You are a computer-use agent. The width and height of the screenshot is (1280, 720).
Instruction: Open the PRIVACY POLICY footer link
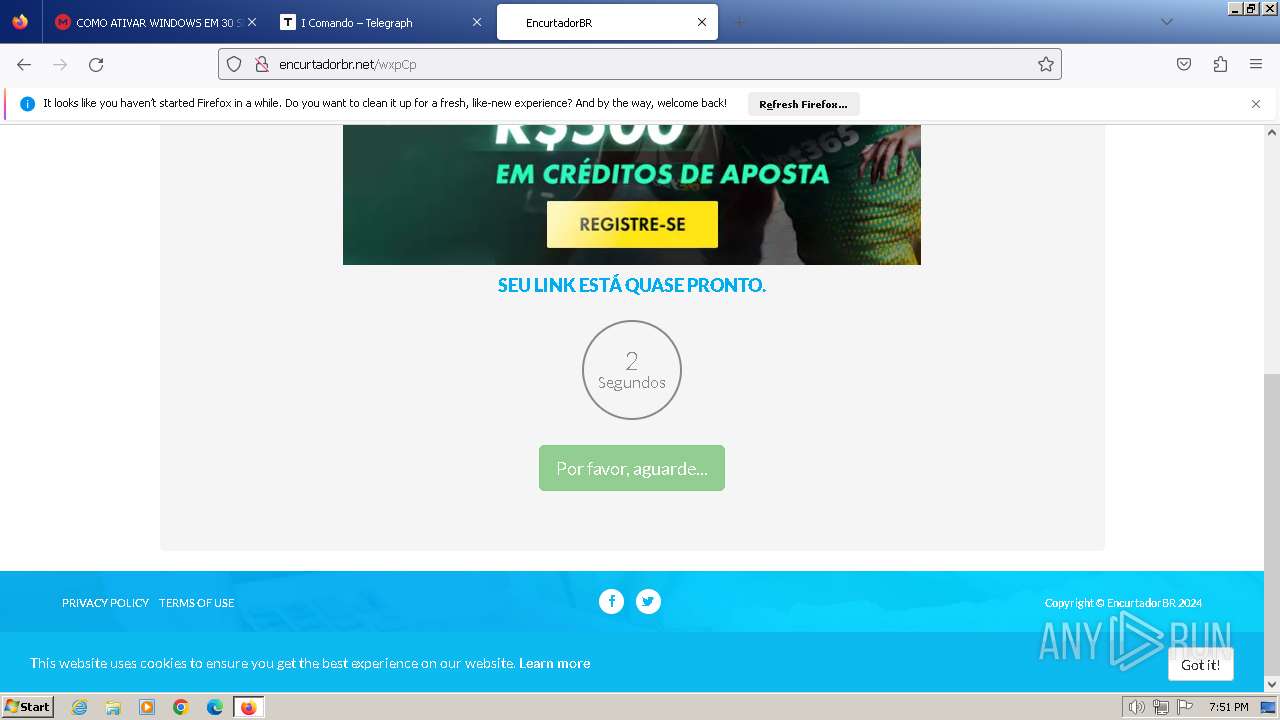(105, 603)
